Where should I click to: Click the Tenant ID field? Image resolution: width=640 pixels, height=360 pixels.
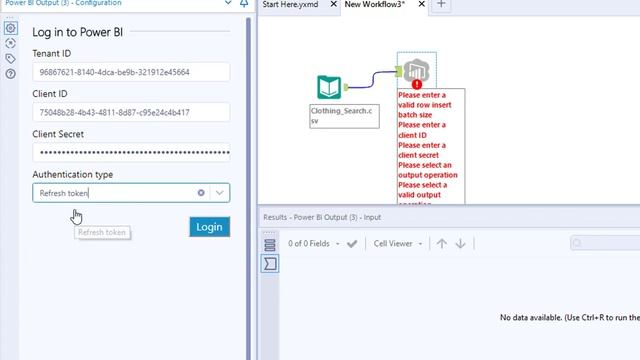[131, 72]
